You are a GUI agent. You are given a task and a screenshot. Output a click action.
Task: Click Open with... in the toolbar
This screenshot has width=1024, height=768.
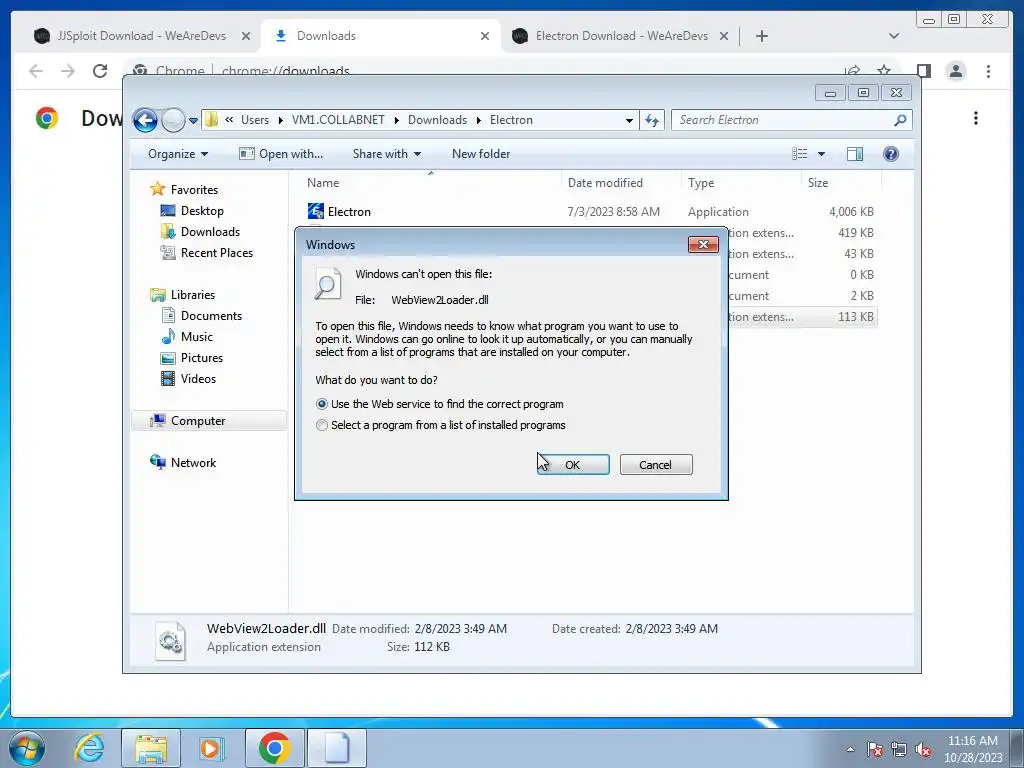(281, 154)
